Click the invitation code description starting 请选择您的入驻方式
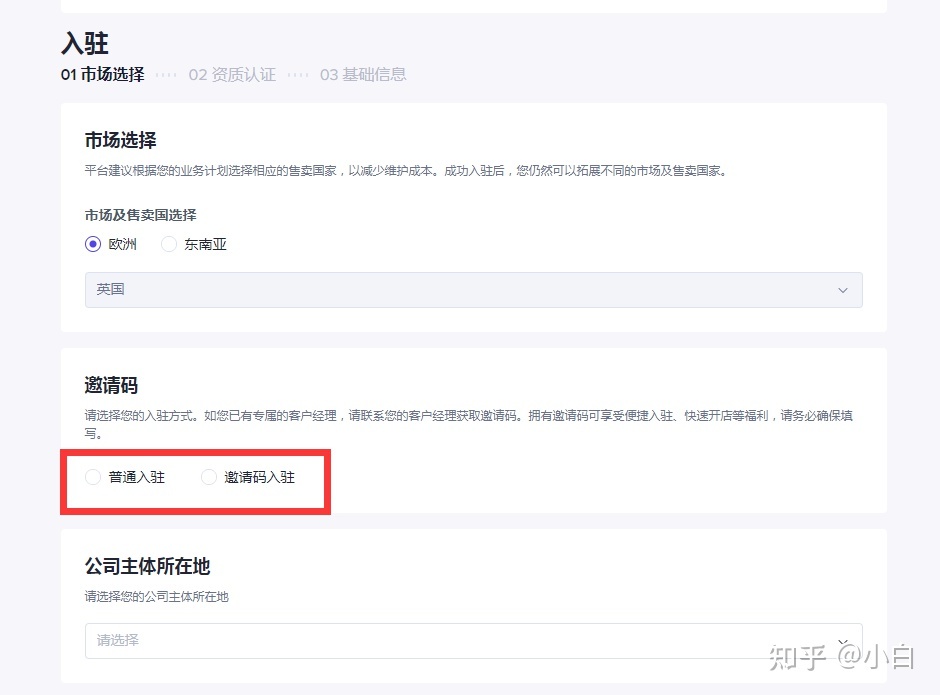The width and height of the screenshot is (940, 695). point(468,424)
